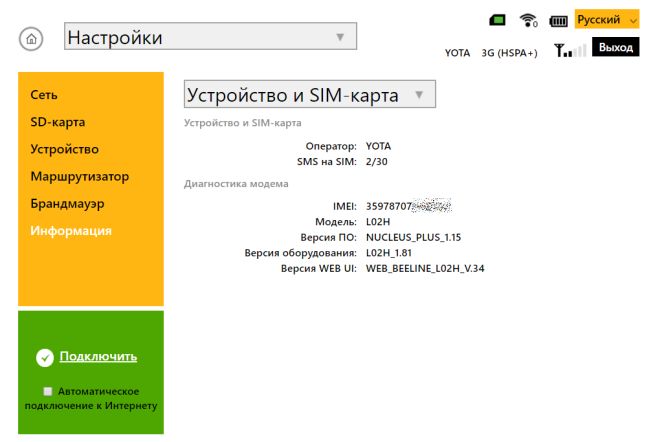
Task: Open SD-карта settings section
Action: click(x=58, y=122)
